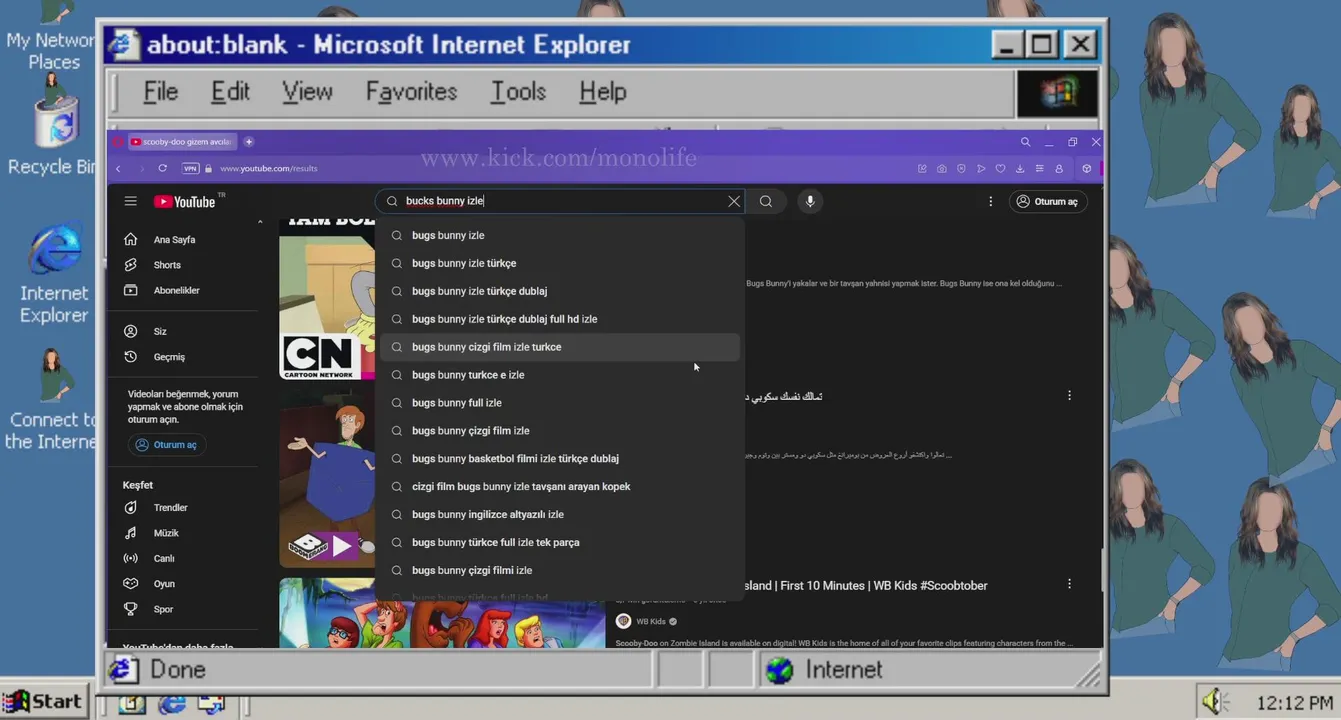Open the File menu in Internet Explorer
This screenshot has width=1341, height=720.
click(160, 92)
